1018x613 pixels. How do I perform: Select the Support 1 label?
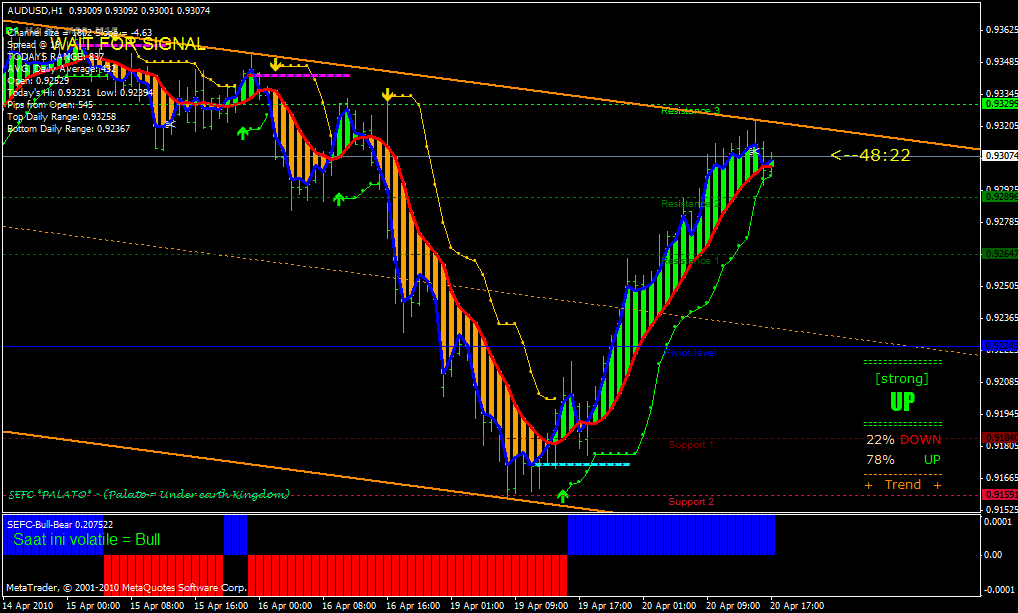[691, 445]
